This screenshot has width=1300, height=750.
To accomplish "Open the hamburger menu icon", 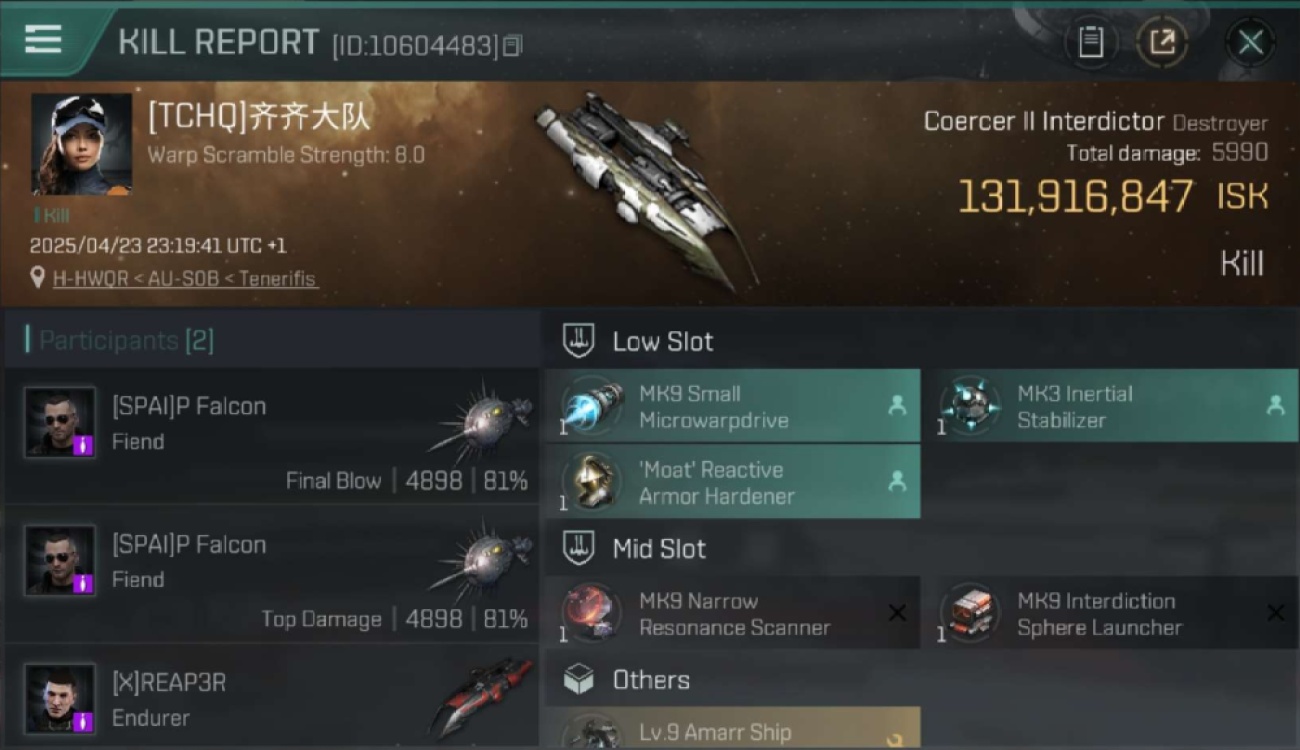I will tap(43, 40).
